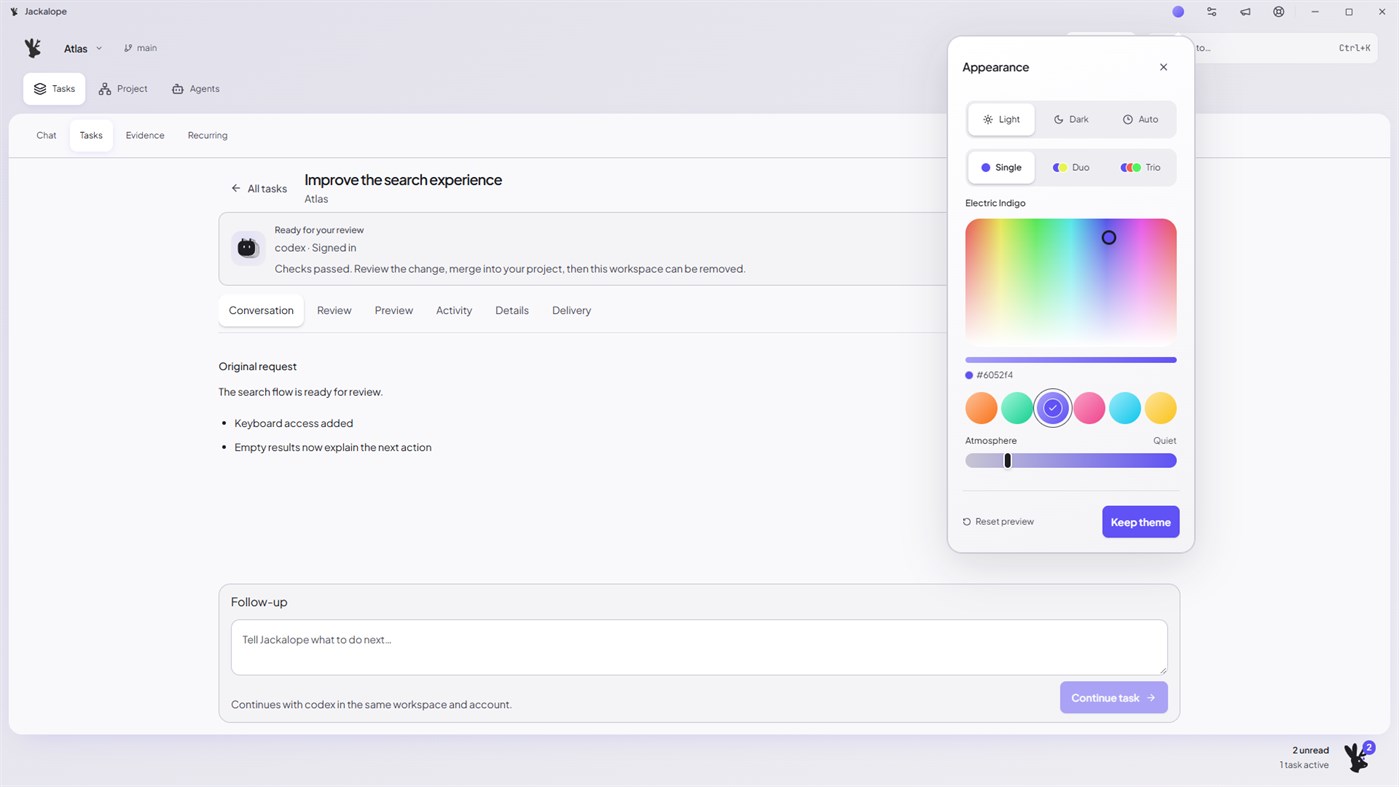1399x787 pixels.
Task: Open the Project section
Action: (123, 89)
